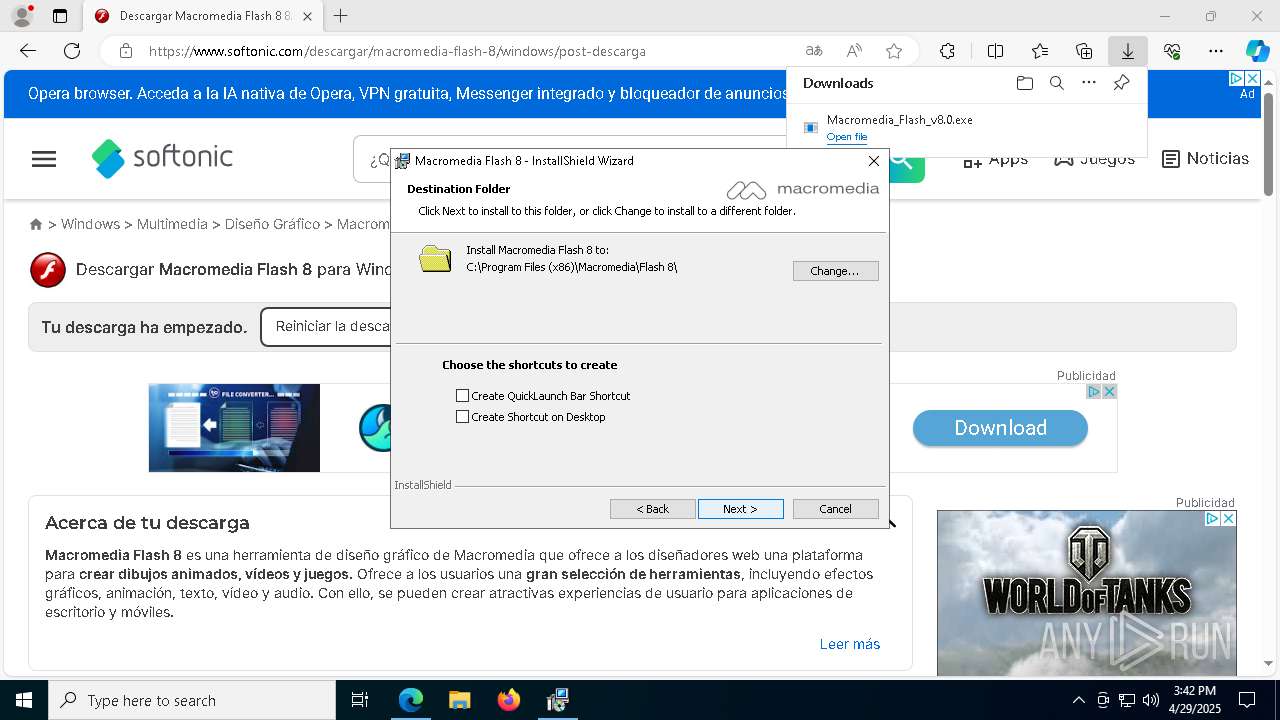
Task: Close the Descargar Macromedia Flash 8 tab
Action: point(307,16)
